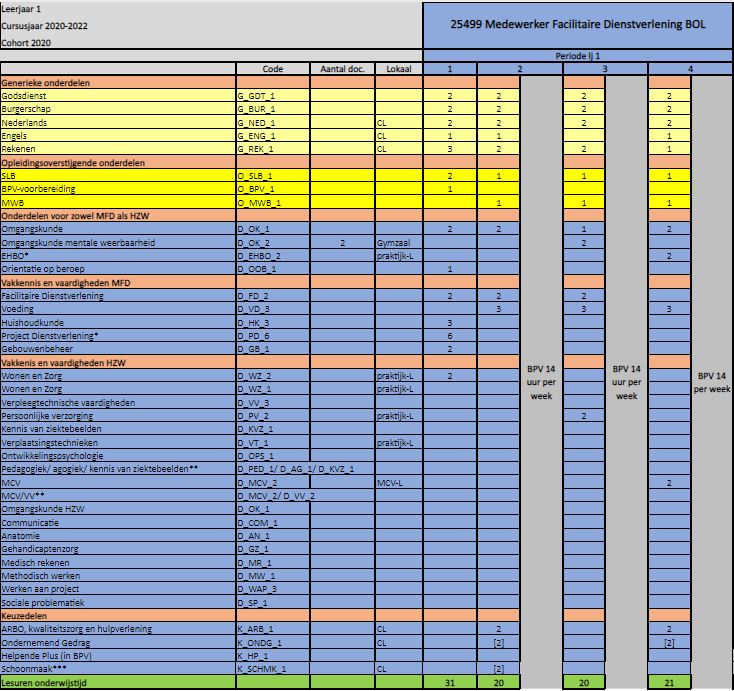The height and width of the screenshot is (691, 734).
Task: Click the Nederlands subject cell
Action: [118, 123]
